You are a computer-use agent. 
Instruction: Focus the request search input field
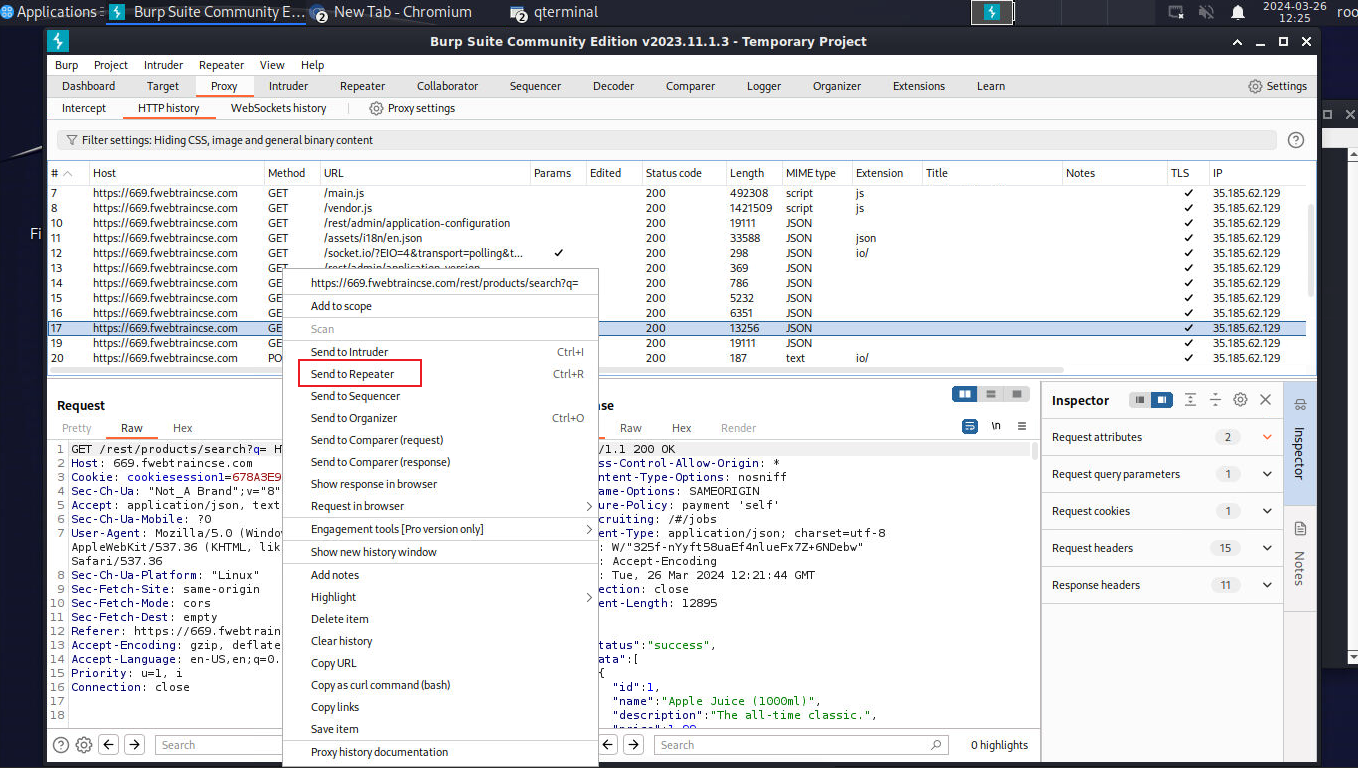pyautogui.click(x=219, y=745)
